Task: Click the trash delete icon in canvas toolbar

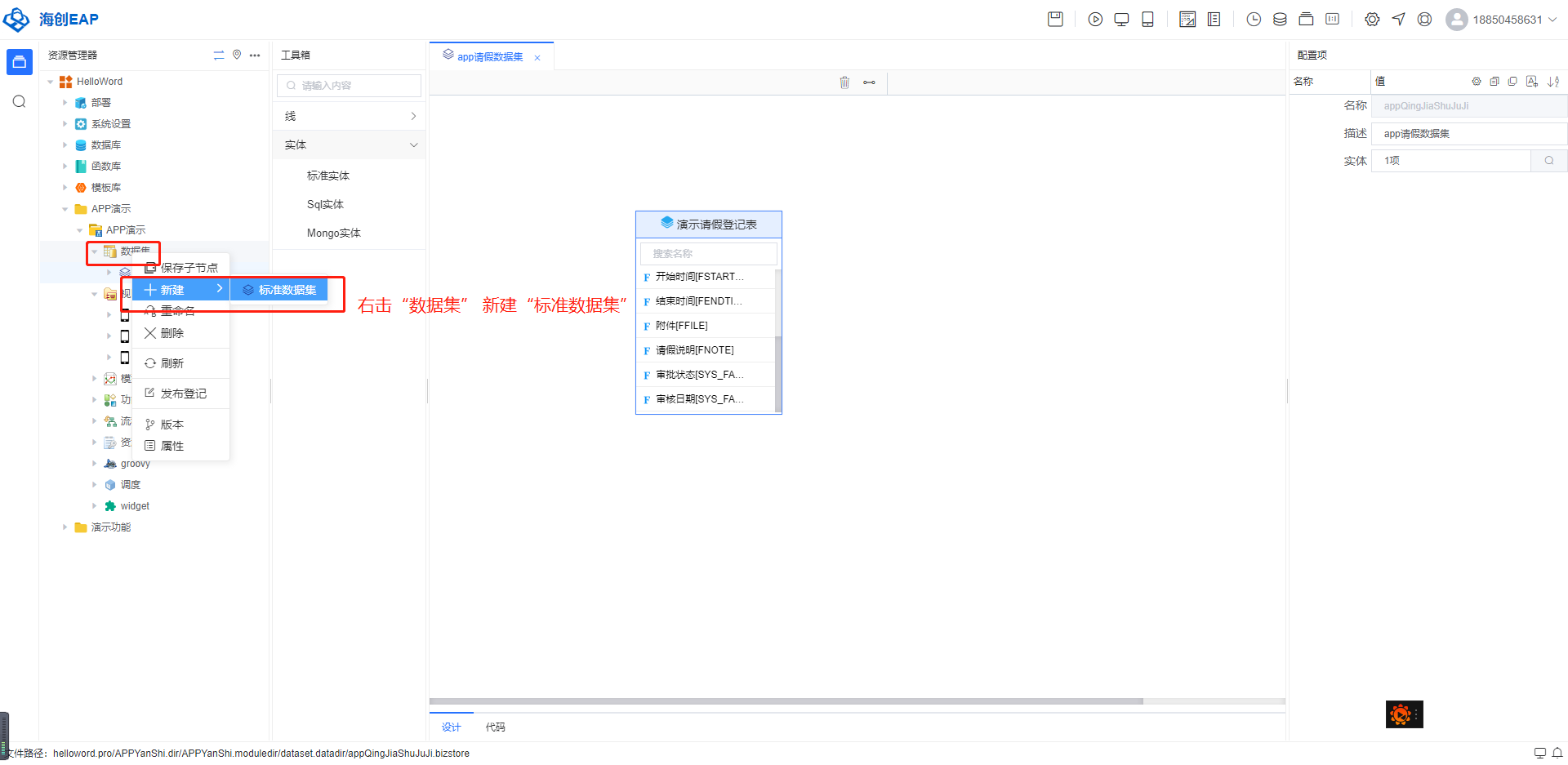Action: click(844, 82)
